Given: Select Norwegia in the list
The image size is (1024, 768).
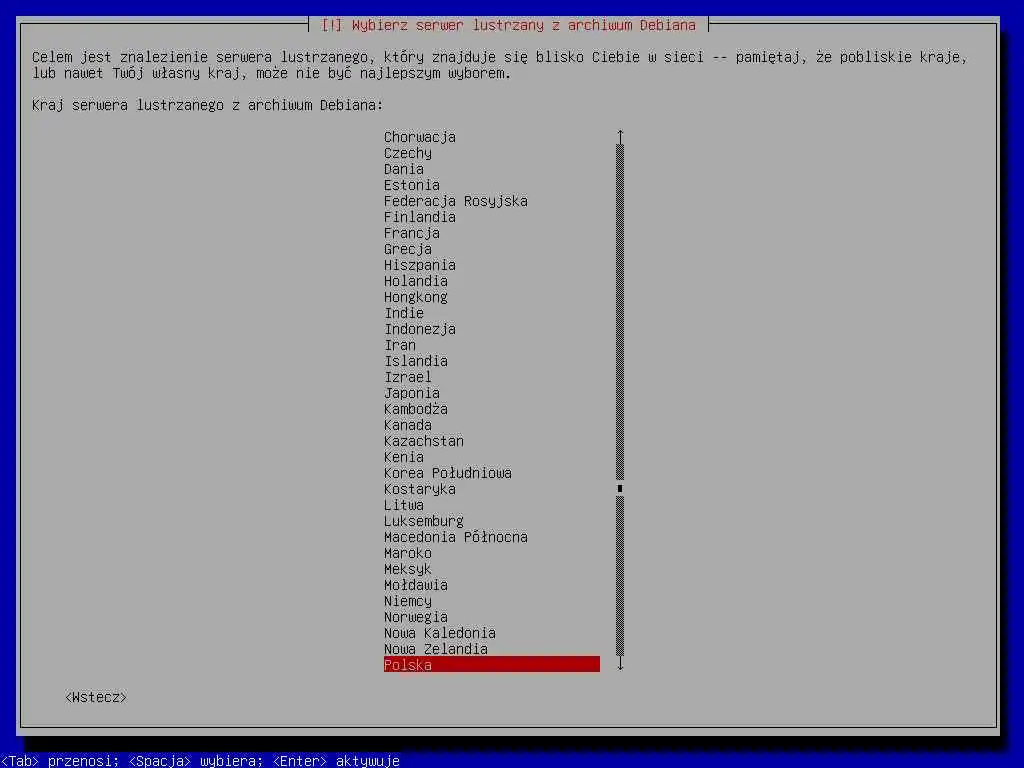Looking at the screenshot, I should 415,617.
